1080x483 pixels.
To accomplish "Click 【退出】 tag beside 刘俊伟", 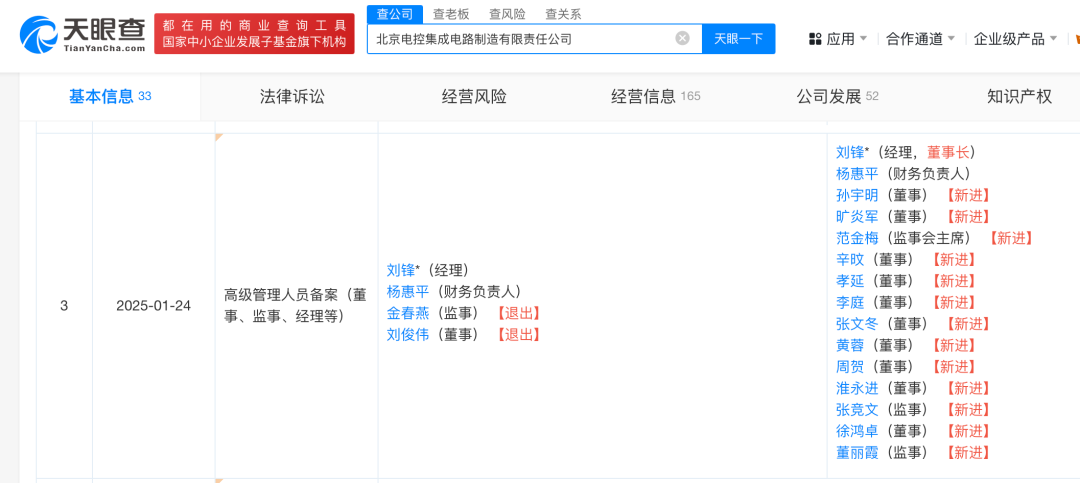I will pyautogui.click(x=518, y=335).
